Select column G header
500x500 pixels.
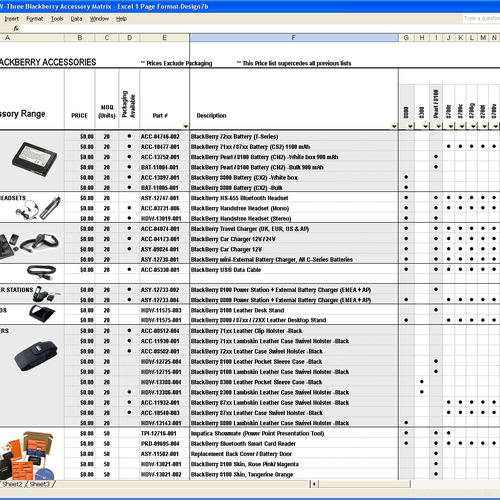(406, 38)
